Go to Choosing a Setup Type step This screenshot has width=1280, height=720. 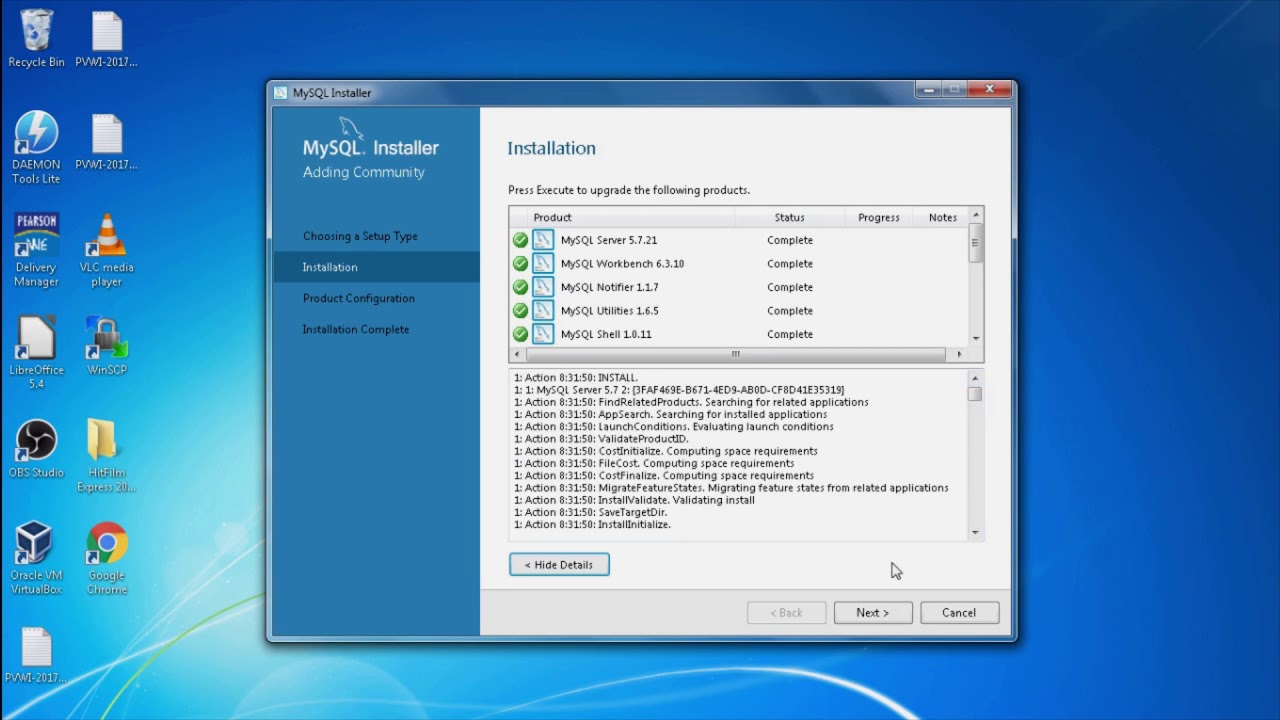[x=360, y=236]
